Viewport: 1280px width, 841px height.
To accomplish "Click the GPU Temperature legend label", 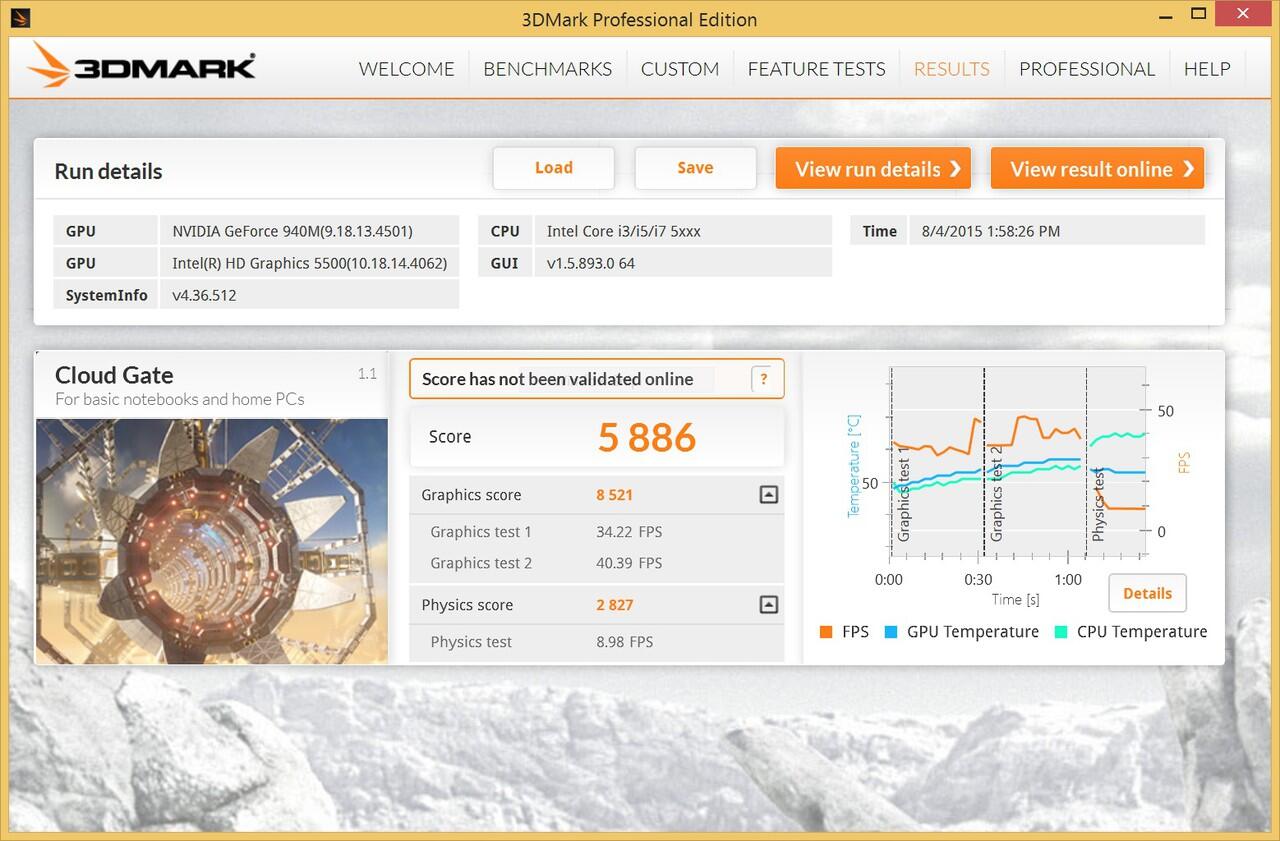I will [x=973, y=632].
